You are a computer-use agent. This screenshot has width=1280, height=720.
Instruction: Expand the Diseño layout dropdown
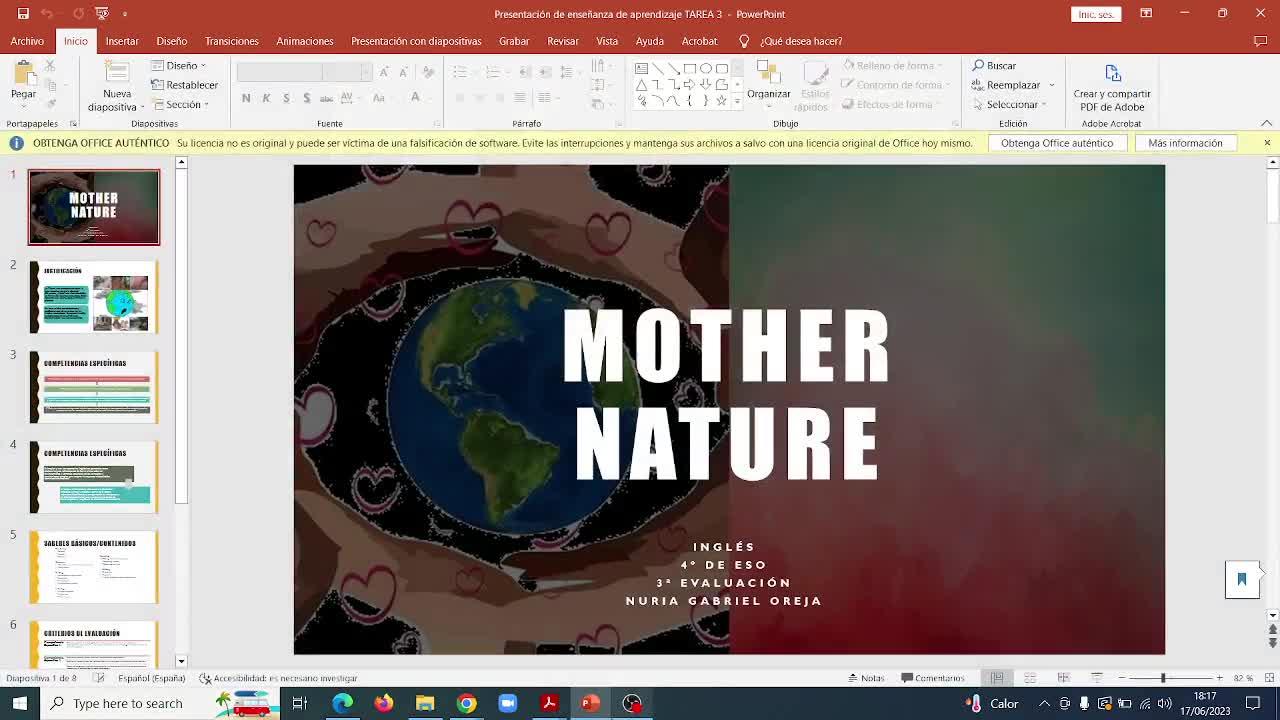pos(179,66)
